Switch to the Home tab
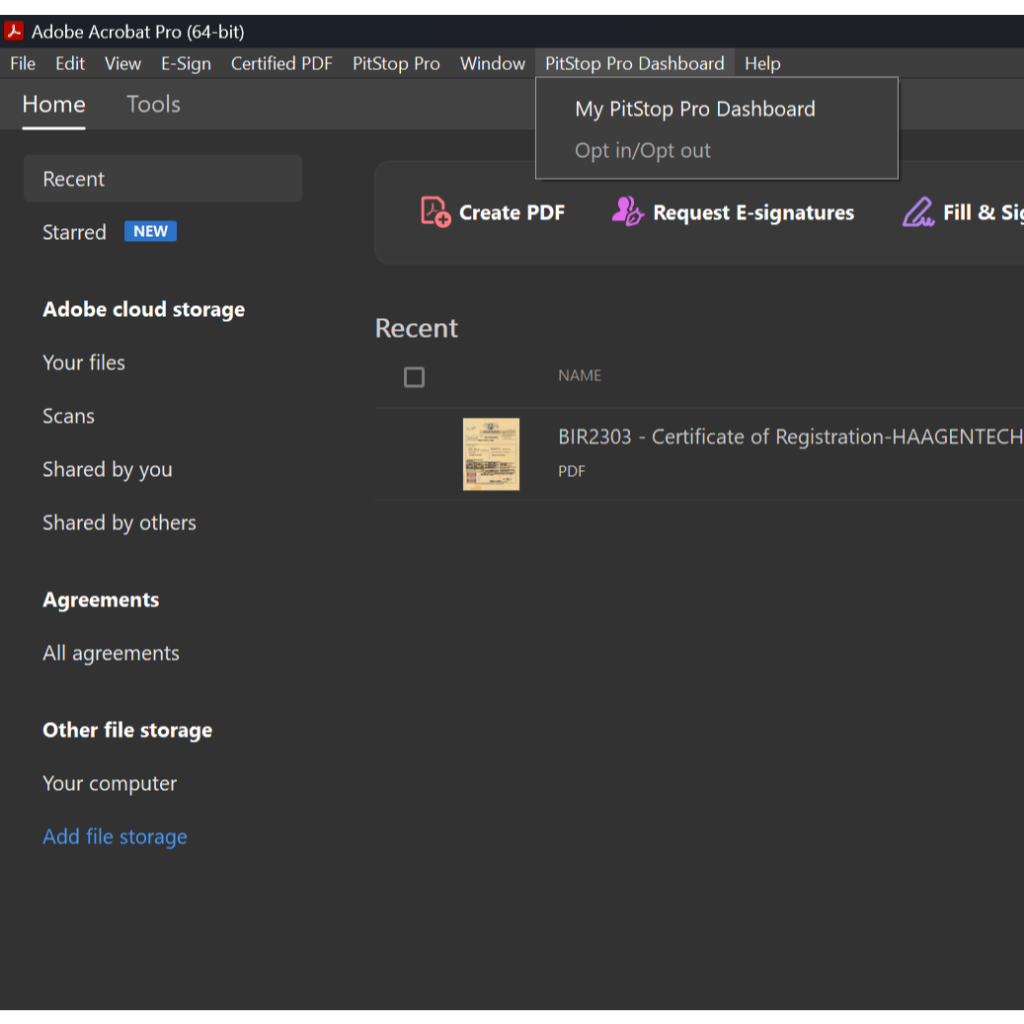Viewport: 1024px width, 1024px height. coord(54,105)
